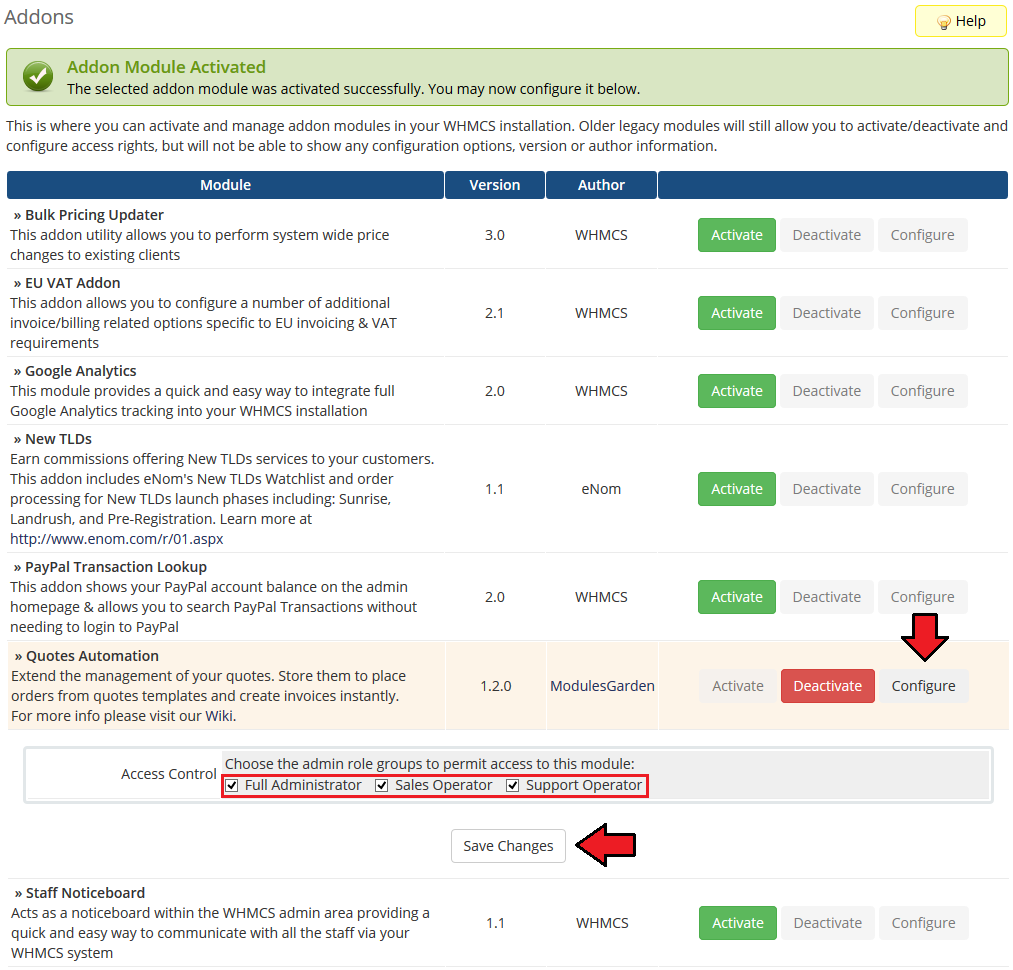Click Configure for Bulk Pricing Updater
The image size is (1013, 970).
click(922, 235)
